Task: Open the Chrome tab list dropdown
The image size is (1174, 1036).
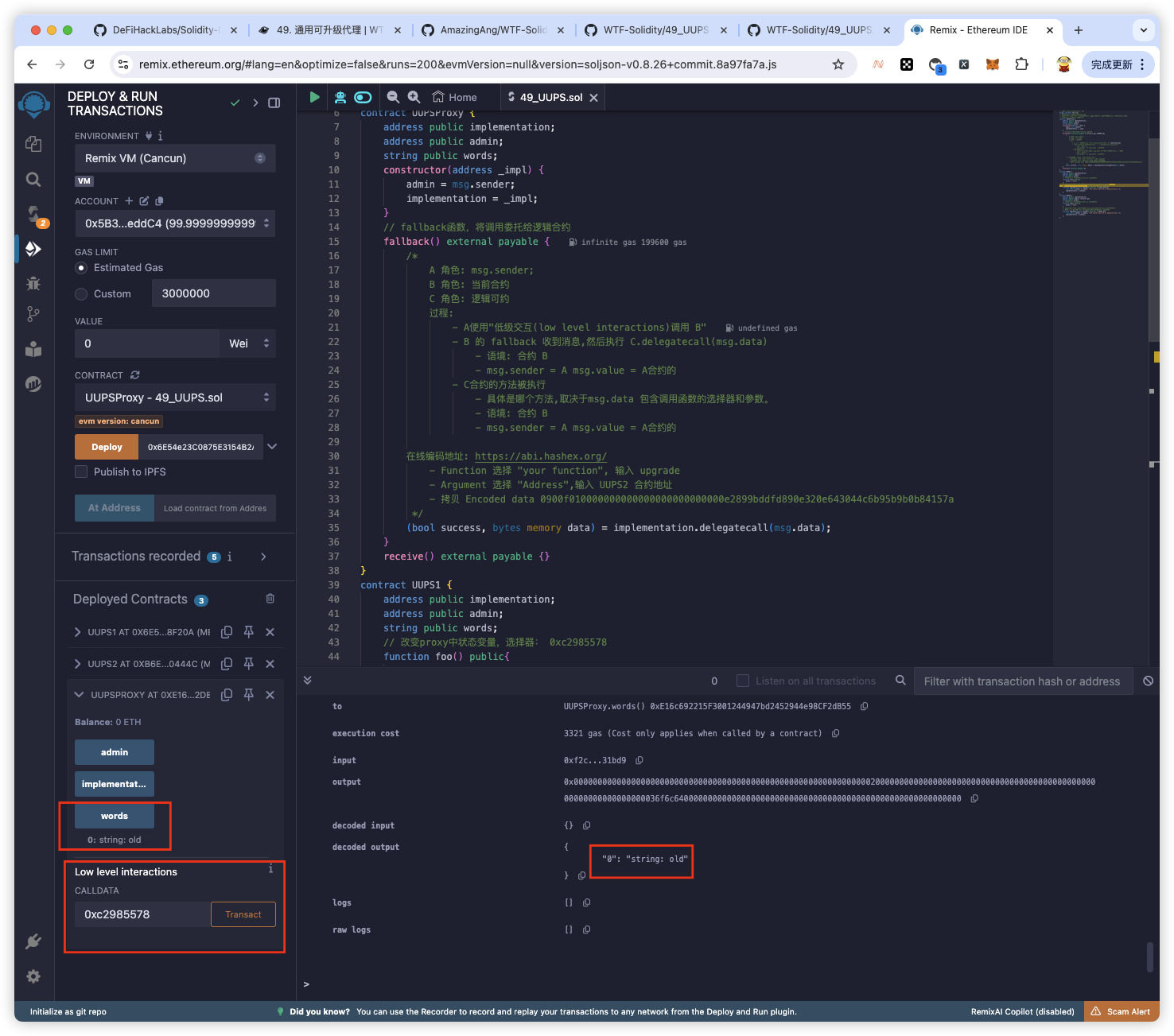Action: [1144, 30]
